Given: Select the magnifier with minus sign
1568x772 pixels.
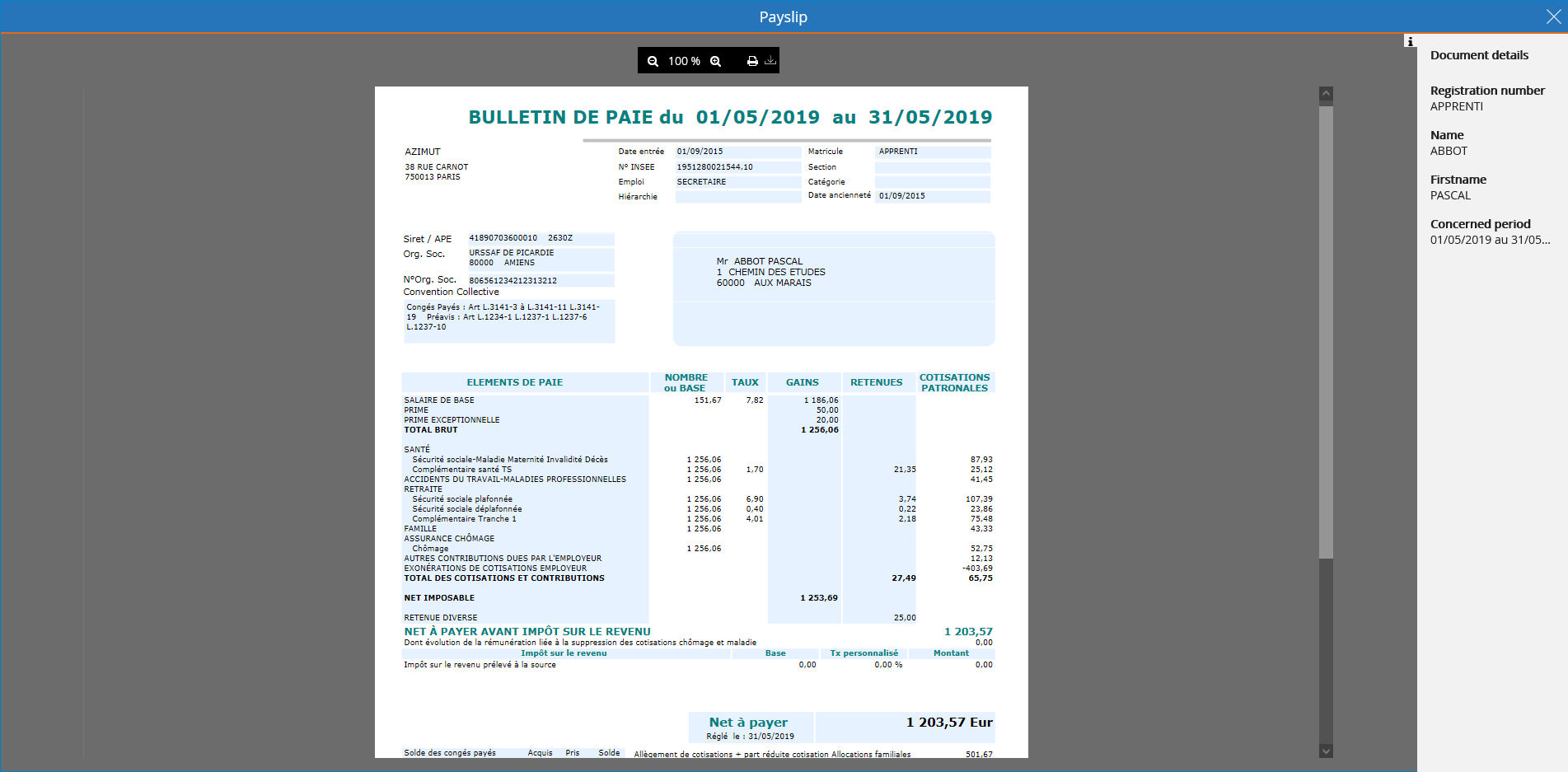Looking at the screenshot, I should [x=653, y=60].
